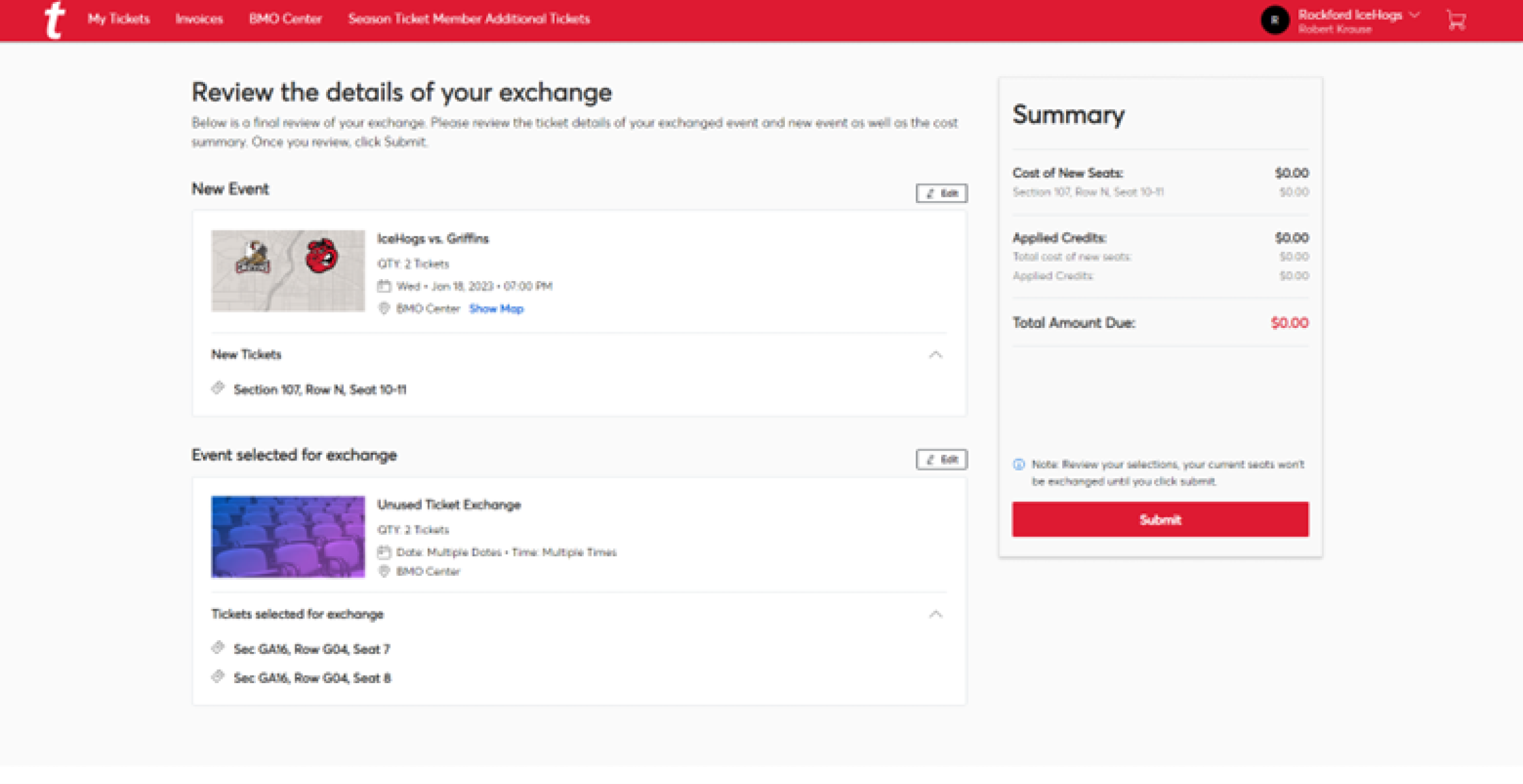Click calendar icon beside Wed Jan 18 date
The image size is (1523, 784).
point(384,286)
